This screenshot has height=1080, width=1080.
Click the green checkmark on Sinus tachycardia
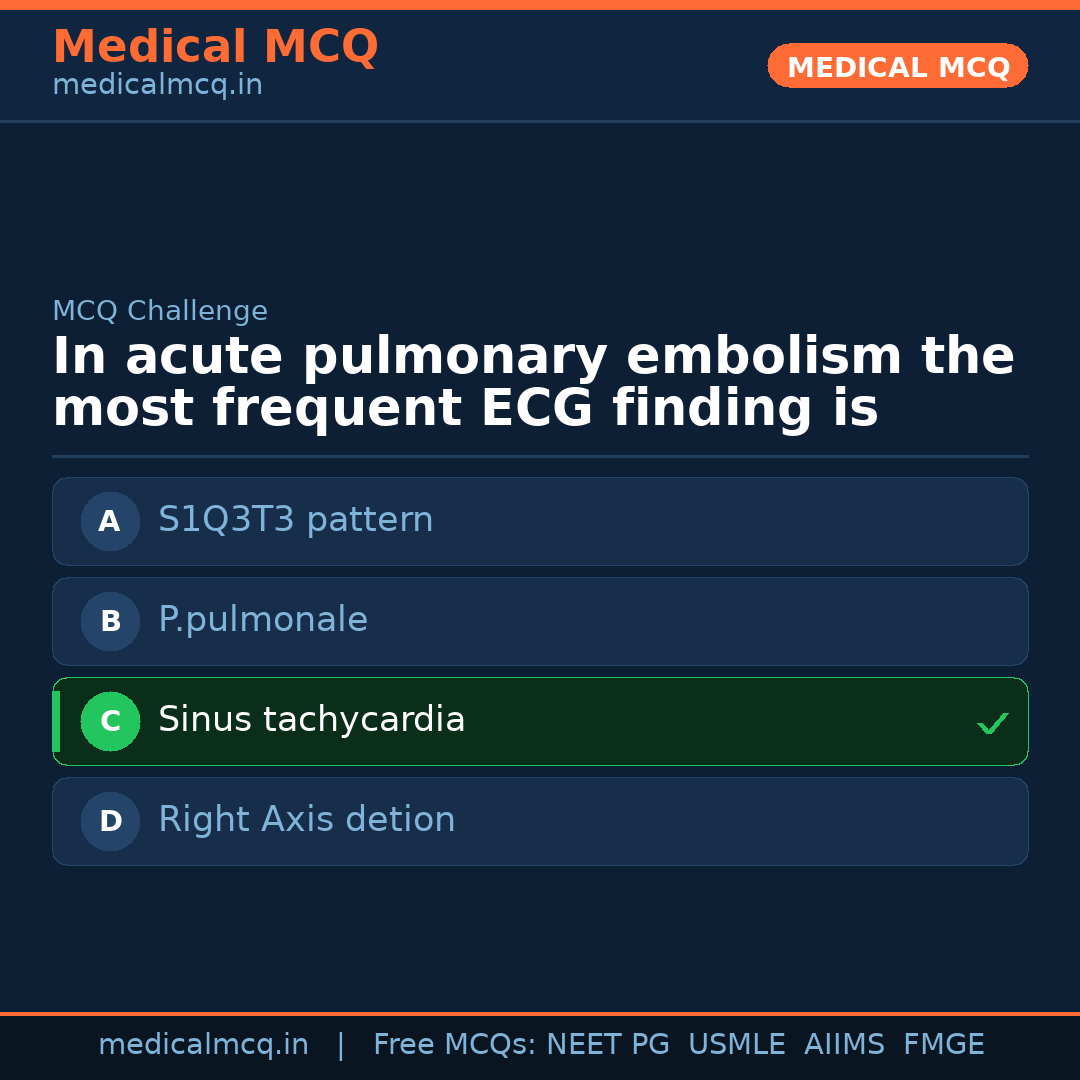tap(992, 723)
